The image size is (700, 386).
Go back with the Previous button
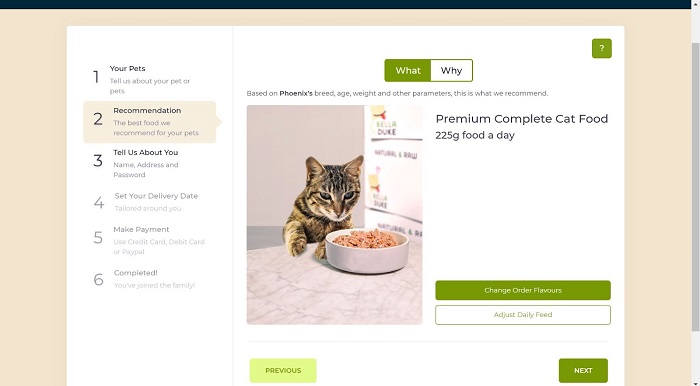click(283, 370)
